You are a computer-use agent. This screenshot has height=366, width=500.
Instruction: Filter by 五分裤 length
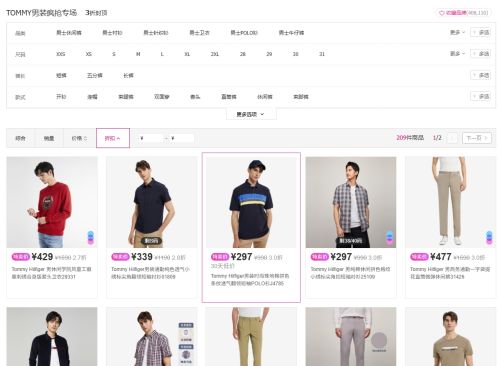pyautogui.click(x=95, y=75)
